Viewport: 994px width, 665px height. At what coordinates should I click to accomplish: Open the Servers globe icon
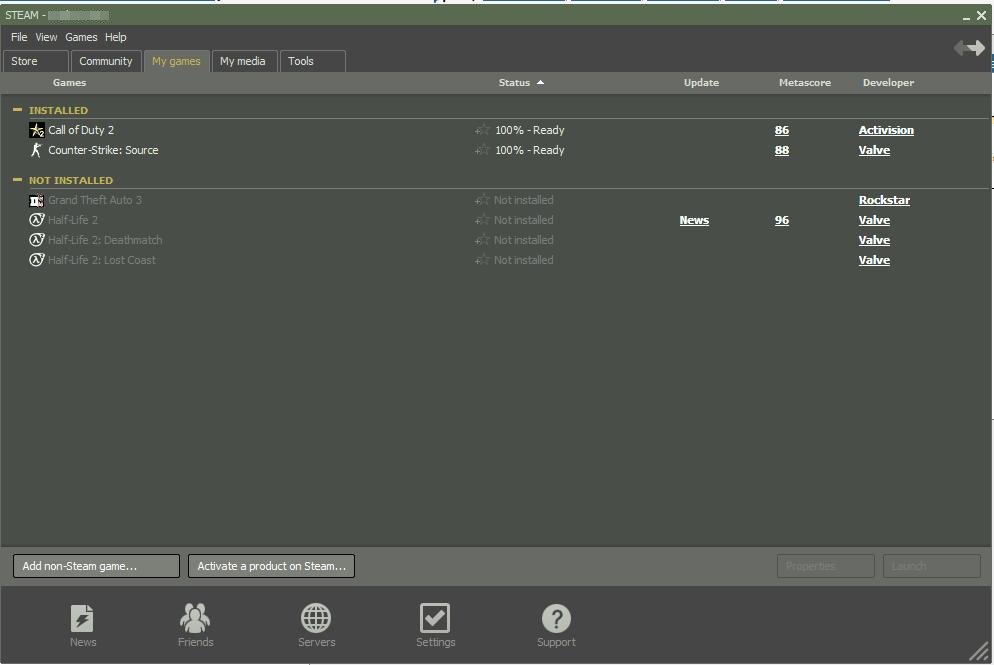[316, 618]
